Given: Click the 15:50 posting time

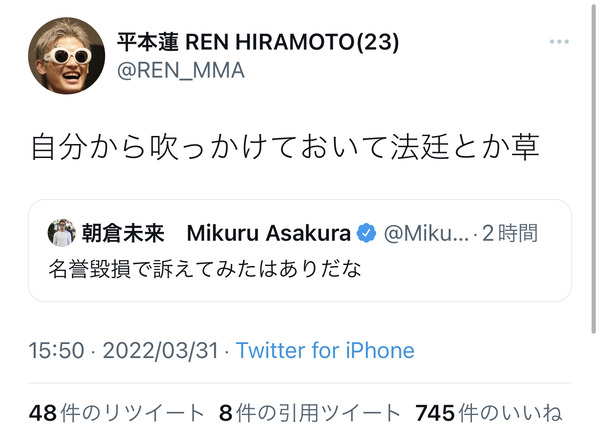Looking at the screenshot, I should click(56, 350).
